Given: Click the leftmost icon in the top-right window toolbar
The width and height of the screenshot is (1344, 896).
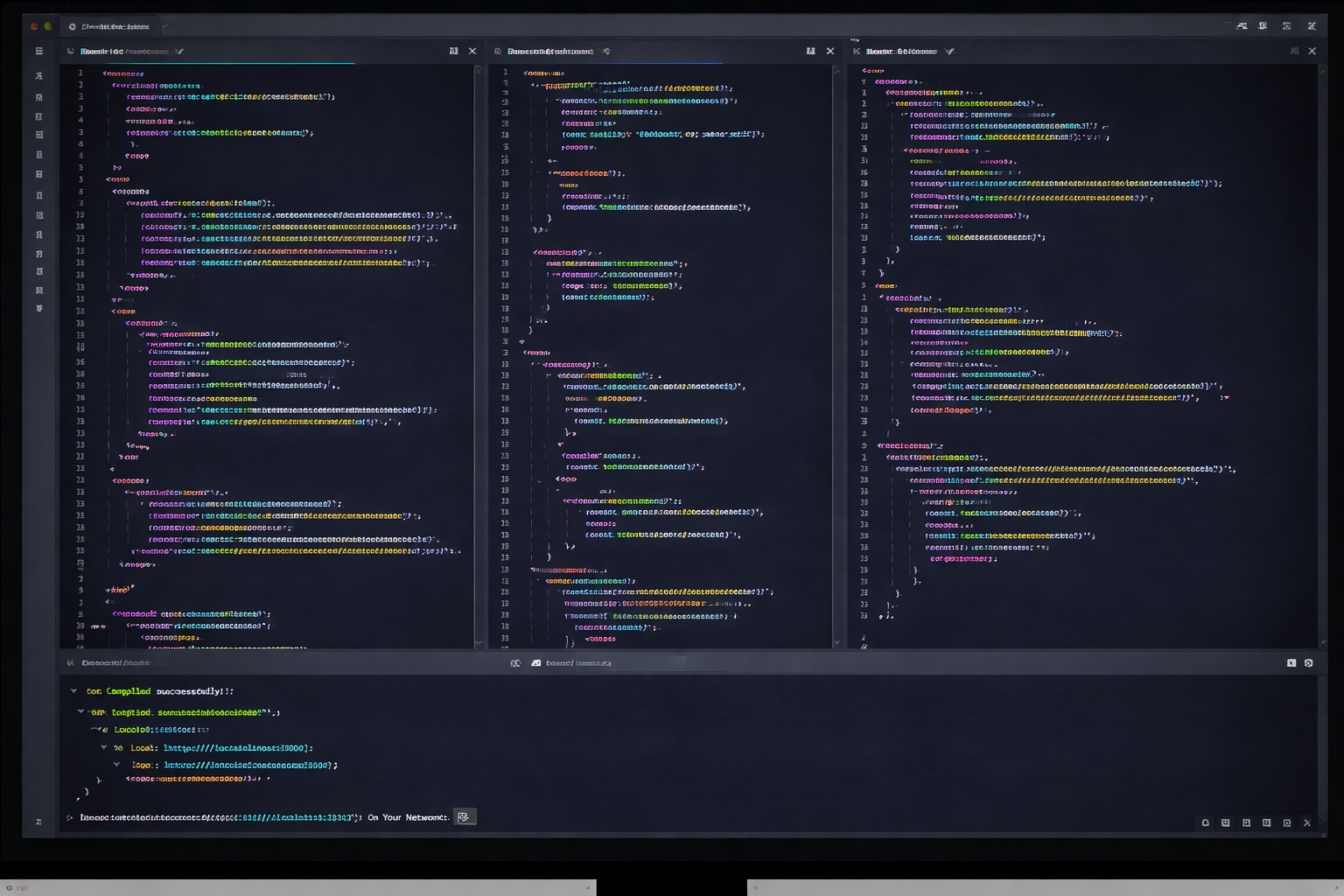Looking at the screenshot, I should [x=1242, y=26].
